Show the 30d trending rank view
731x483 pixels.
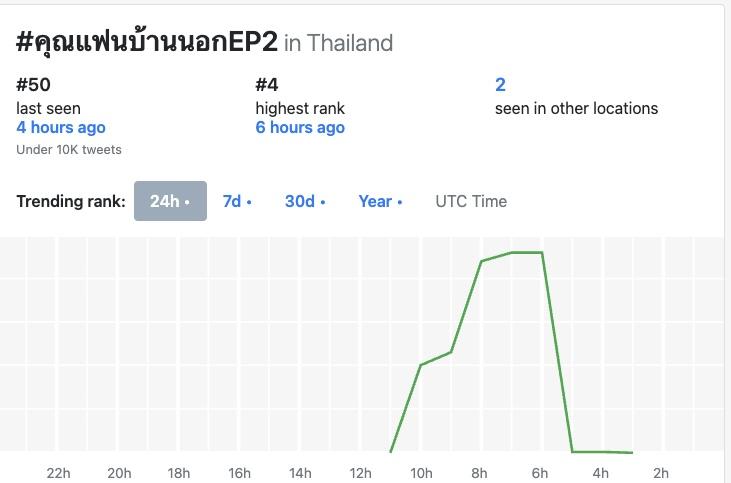[x=305, y=201]
